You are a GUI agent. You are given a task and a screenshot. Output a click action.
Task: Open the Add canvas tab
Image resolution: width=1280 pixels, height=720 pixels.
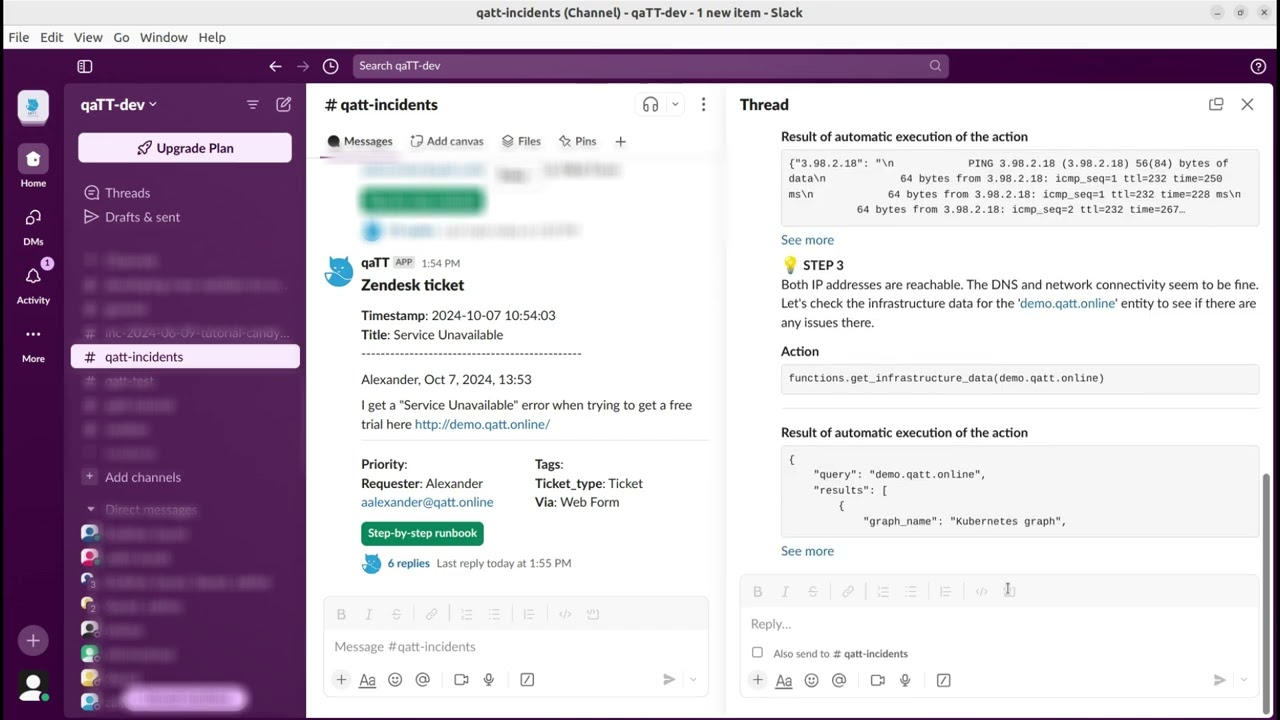click(x=447, y=142)
